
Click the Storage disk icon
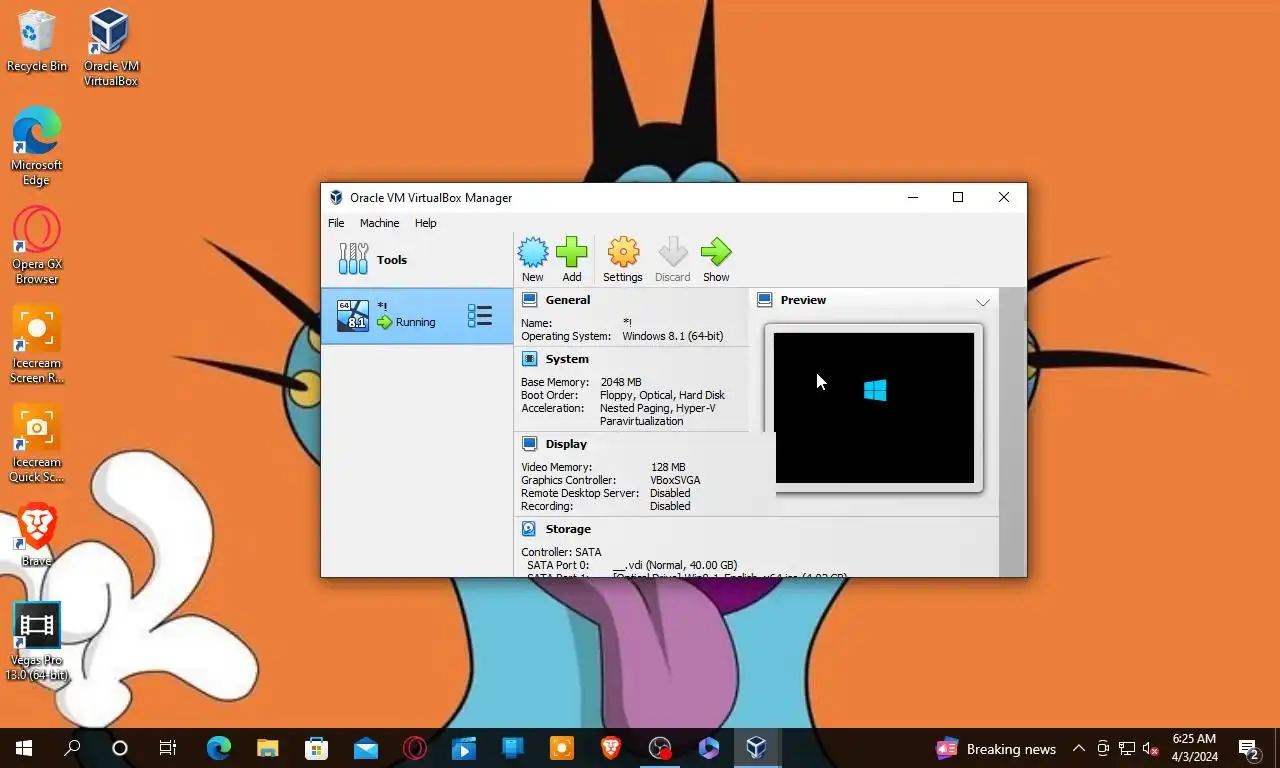click(x=529, y=529)
